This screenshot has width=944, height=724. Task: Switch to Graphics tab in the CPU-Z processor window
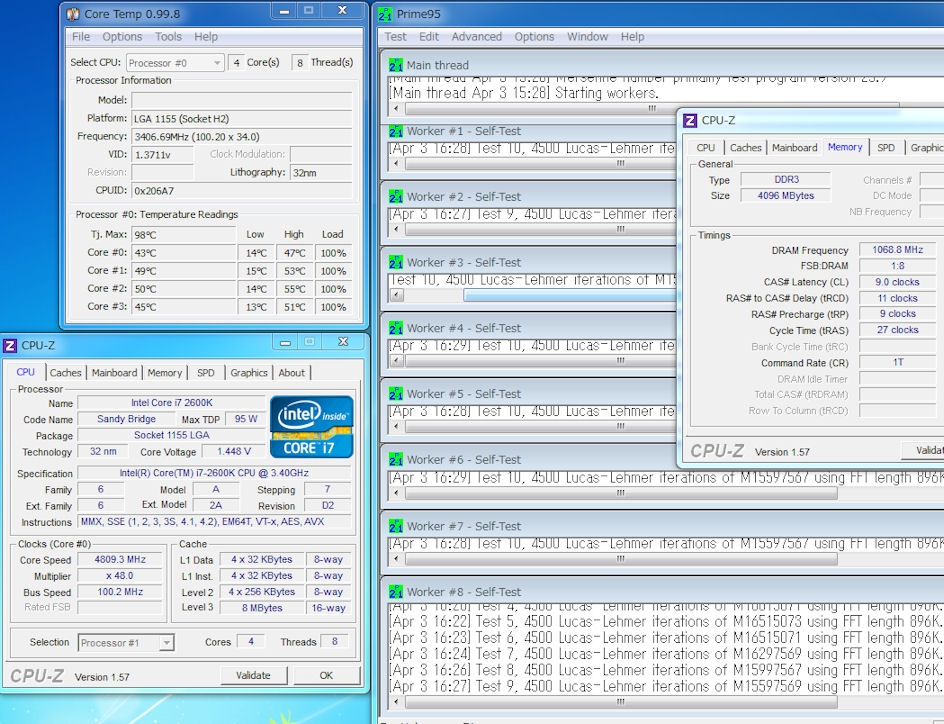coord(249,373)
